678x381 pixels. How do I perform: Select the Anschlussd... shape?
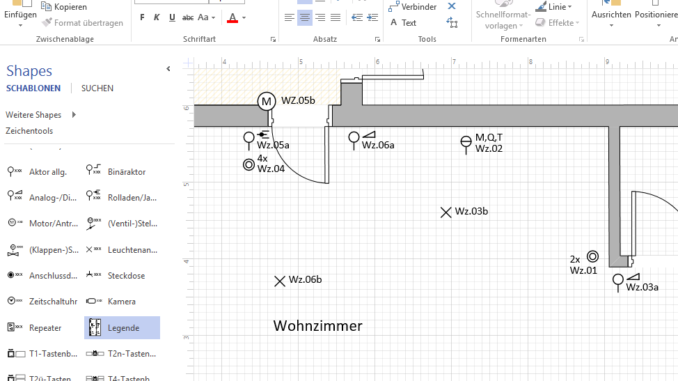click(42, 275)
